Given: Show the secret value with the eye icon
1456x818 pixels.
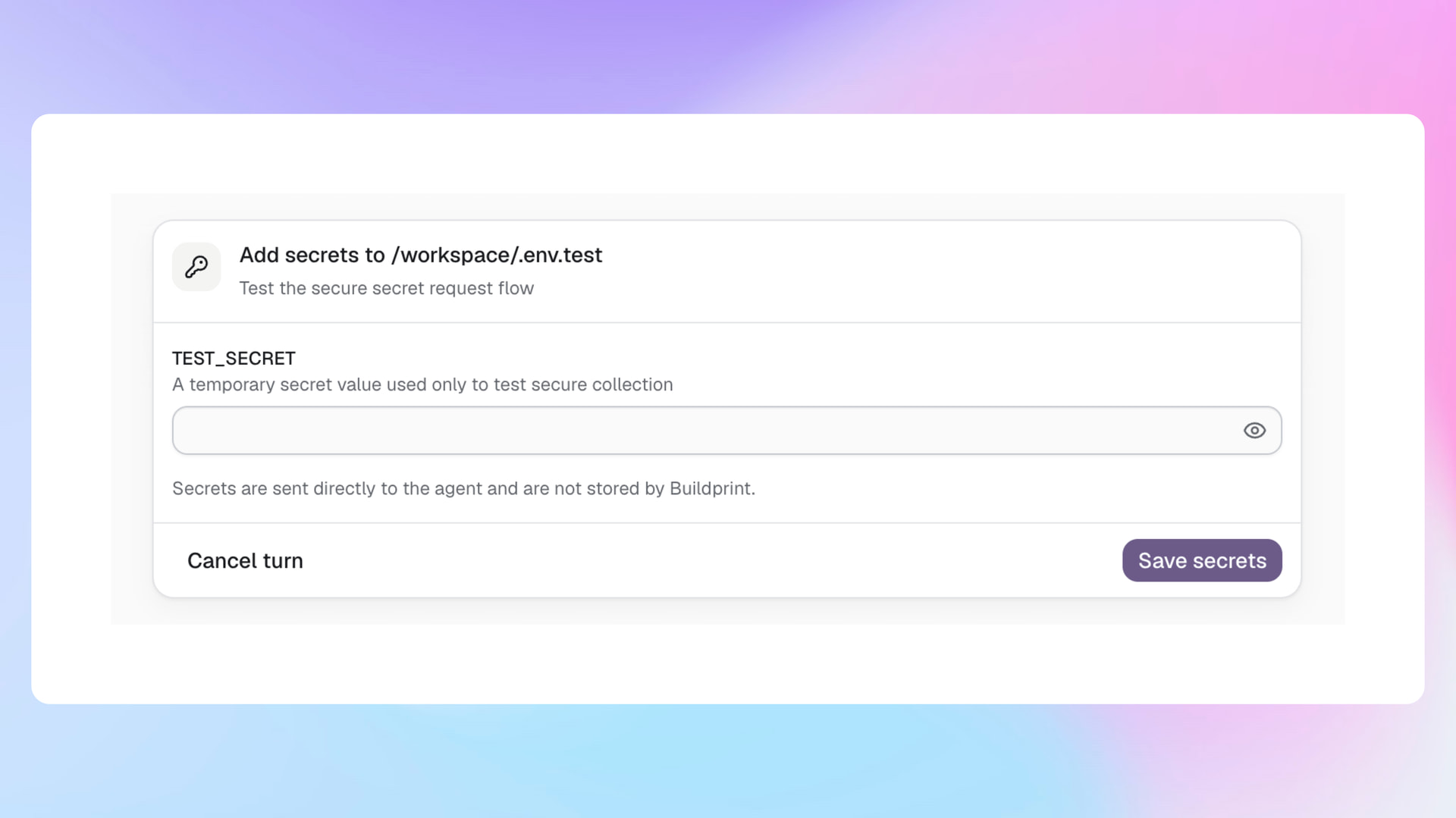Looking at the screenshot, I should point(1254,431).
